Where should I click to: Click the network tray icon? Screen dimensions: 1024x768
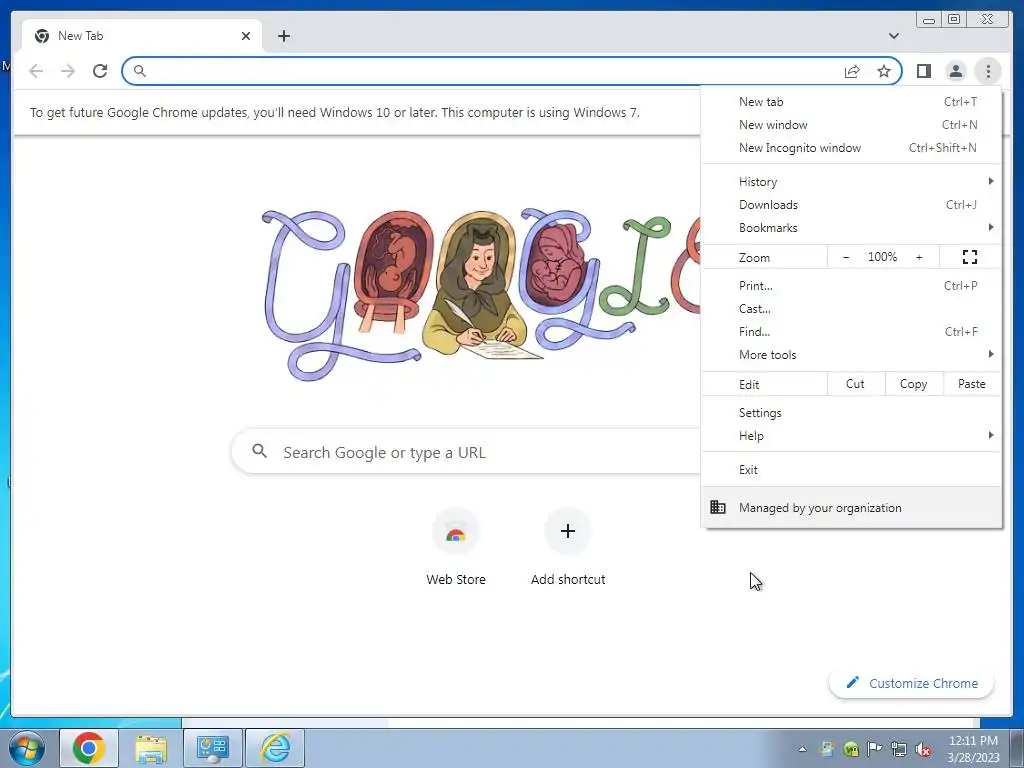coord(899,749)
